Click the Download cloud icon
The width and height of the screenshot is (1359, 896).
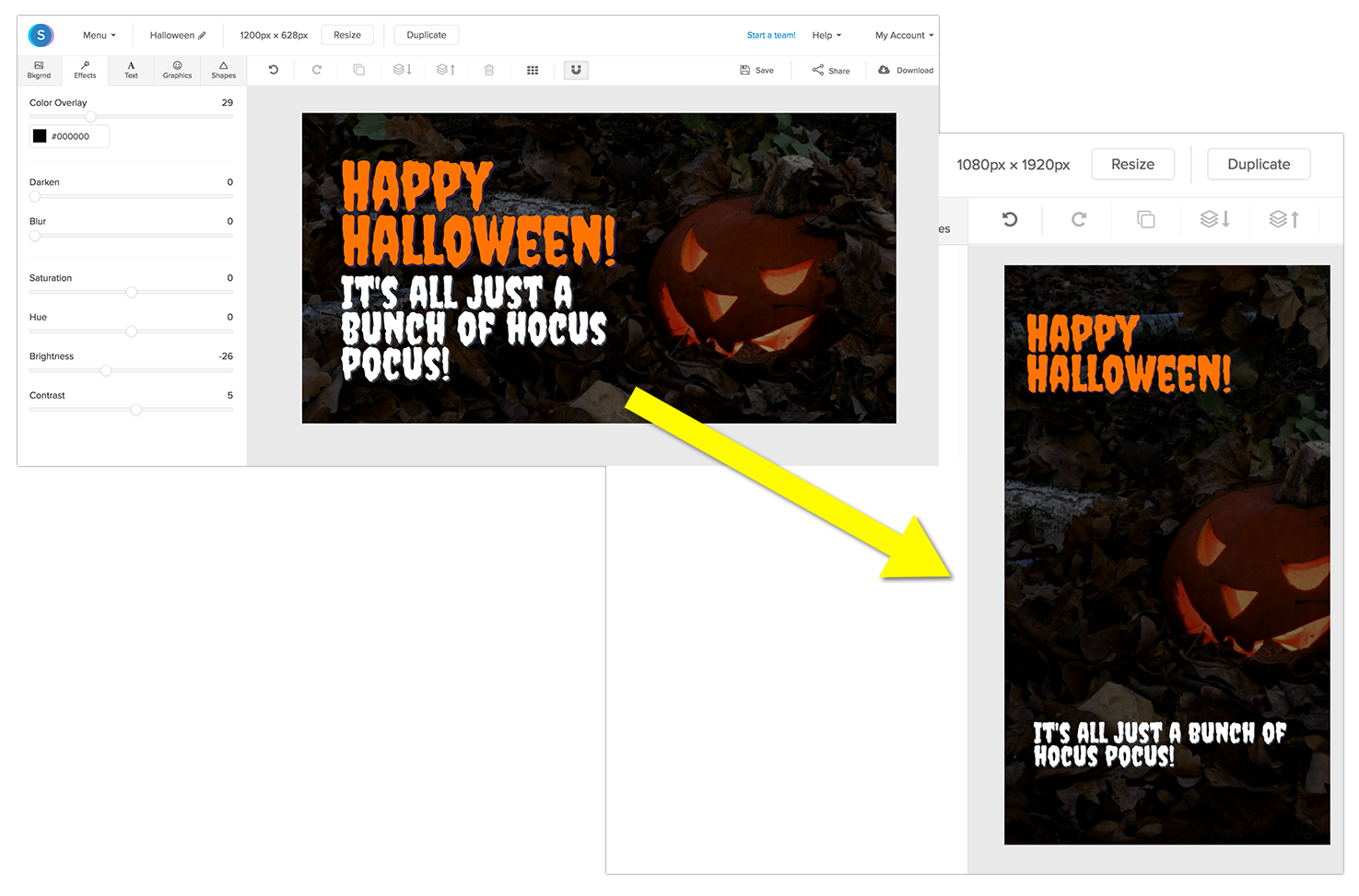[884, 70]
